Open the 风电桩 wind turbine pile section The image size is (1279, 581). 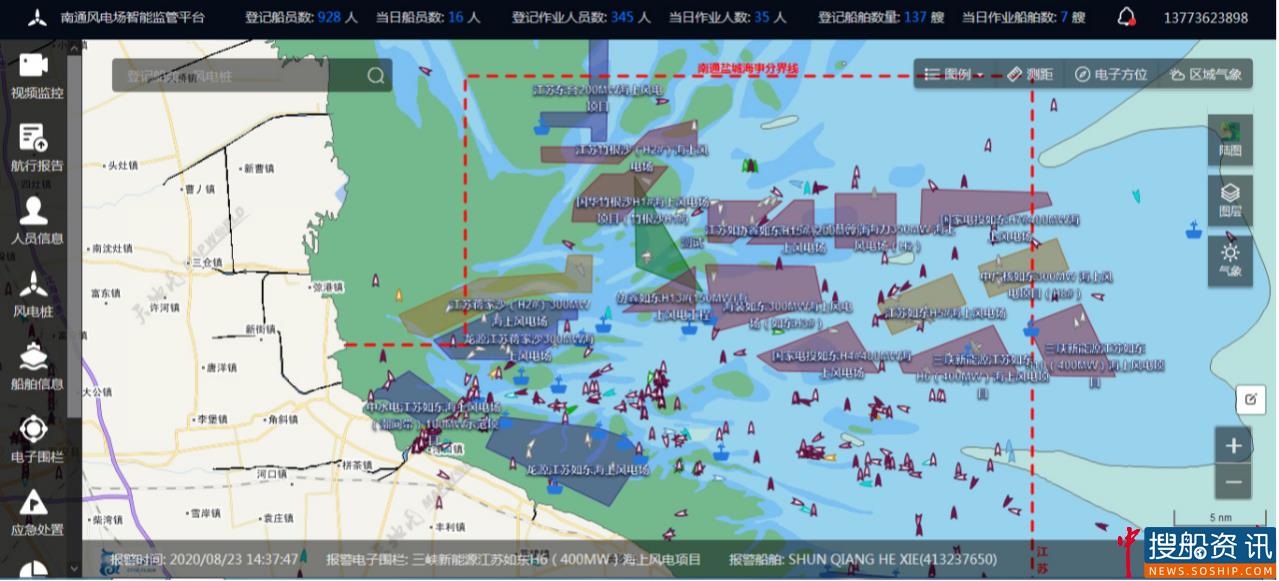pos(36,294)
